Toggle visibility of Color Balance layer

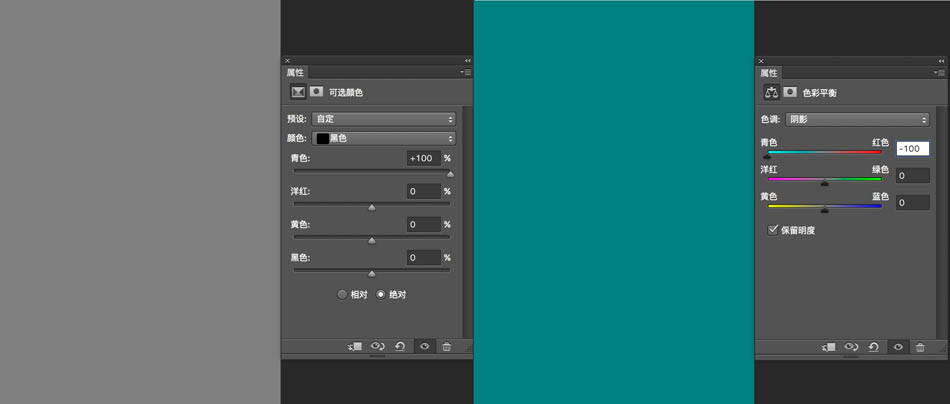coord(899,346)
